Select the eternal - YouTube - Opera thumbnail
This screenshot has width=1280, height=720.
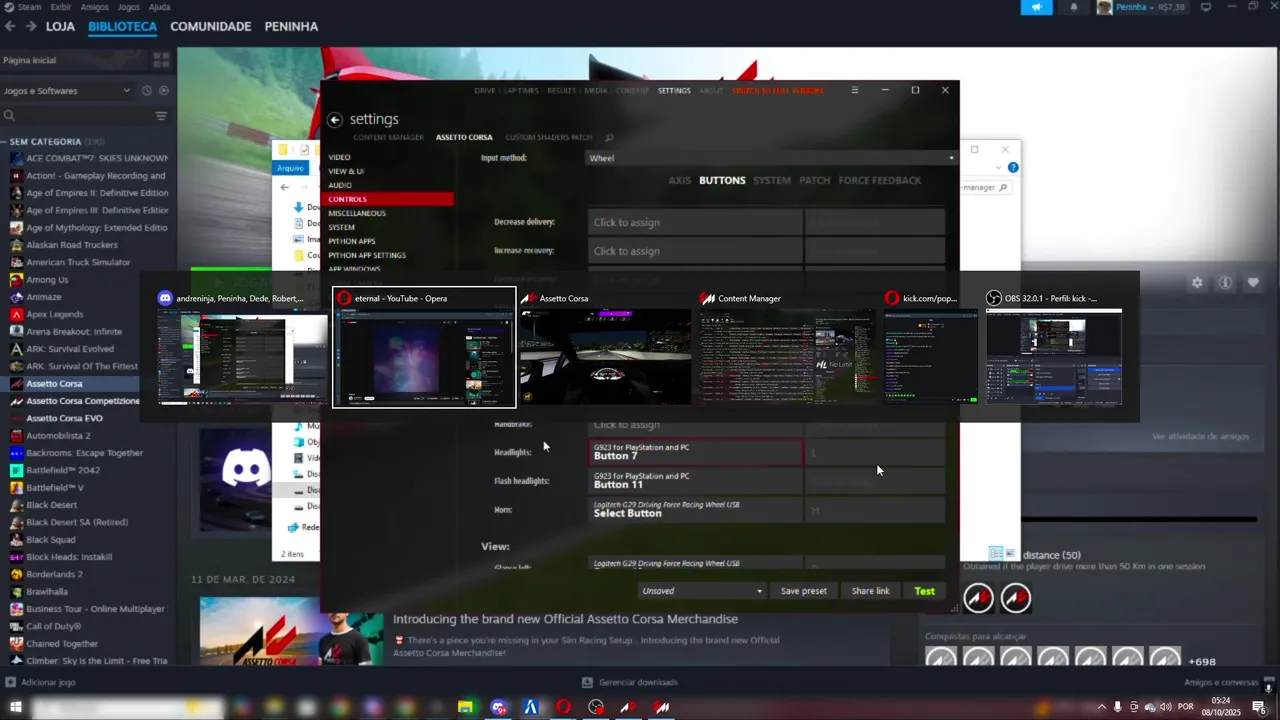(x=424, y=348)
